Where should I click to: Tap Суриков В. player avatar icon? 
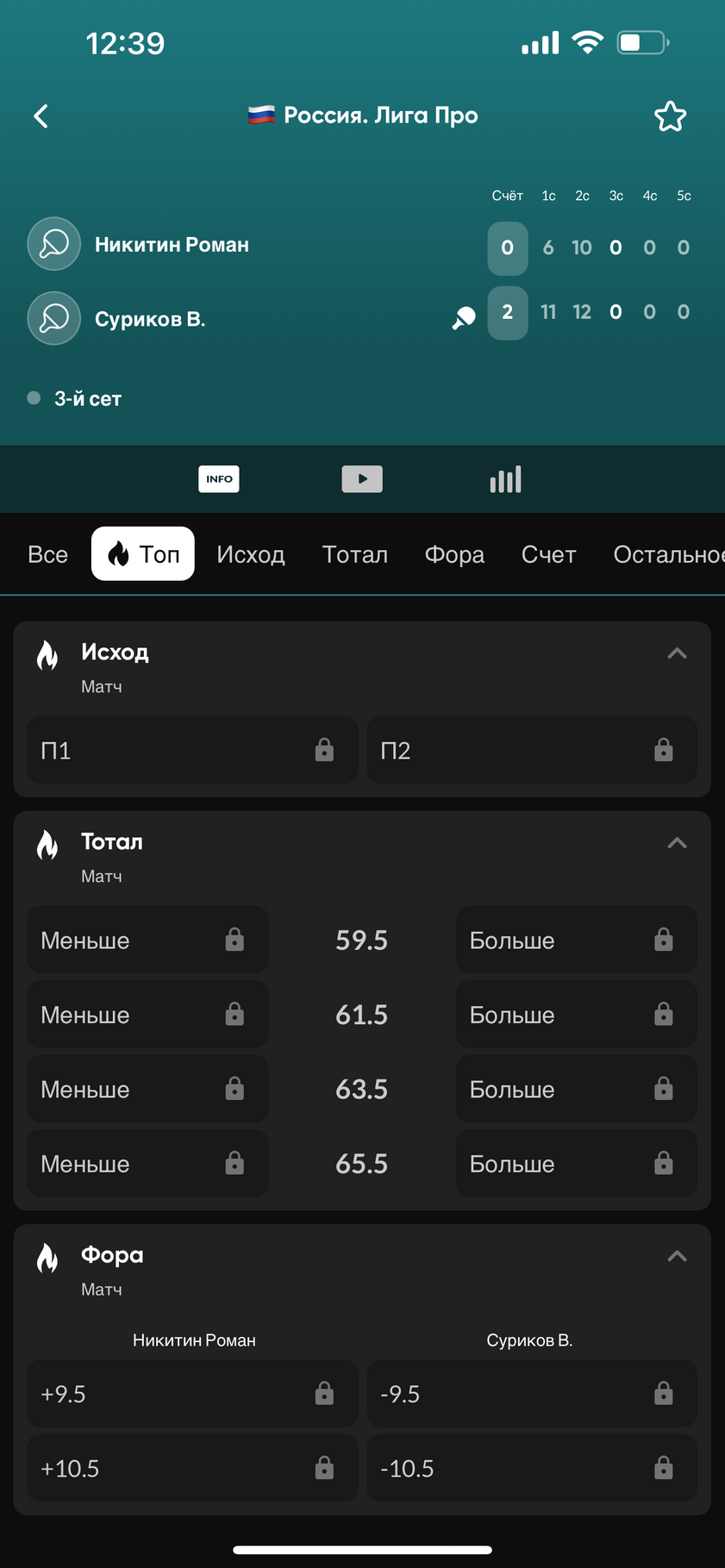coord(54,318)
